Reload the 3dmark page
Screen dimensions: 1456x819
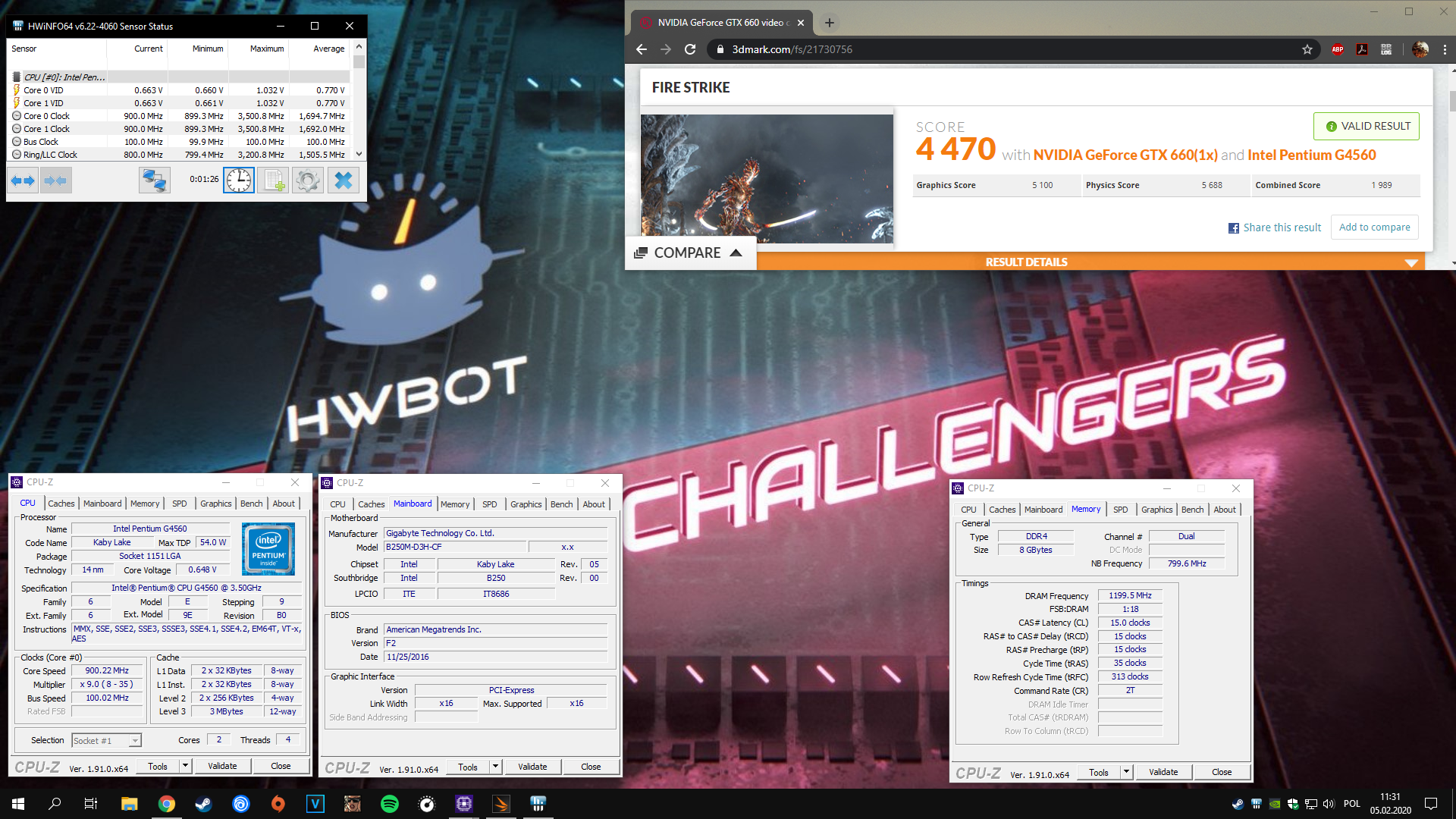pyautogui.click(x=690, y=49)
